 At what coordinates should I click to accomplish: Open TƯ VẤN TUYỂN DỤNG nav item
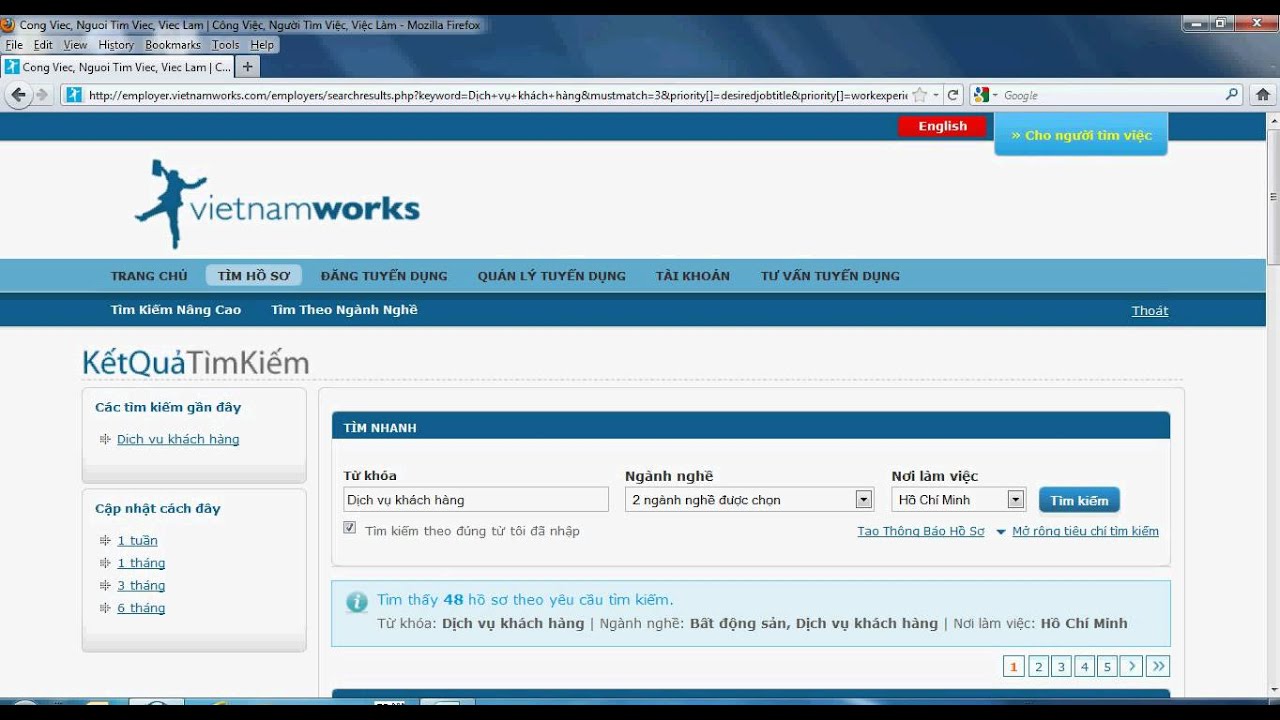pos(830,276)
